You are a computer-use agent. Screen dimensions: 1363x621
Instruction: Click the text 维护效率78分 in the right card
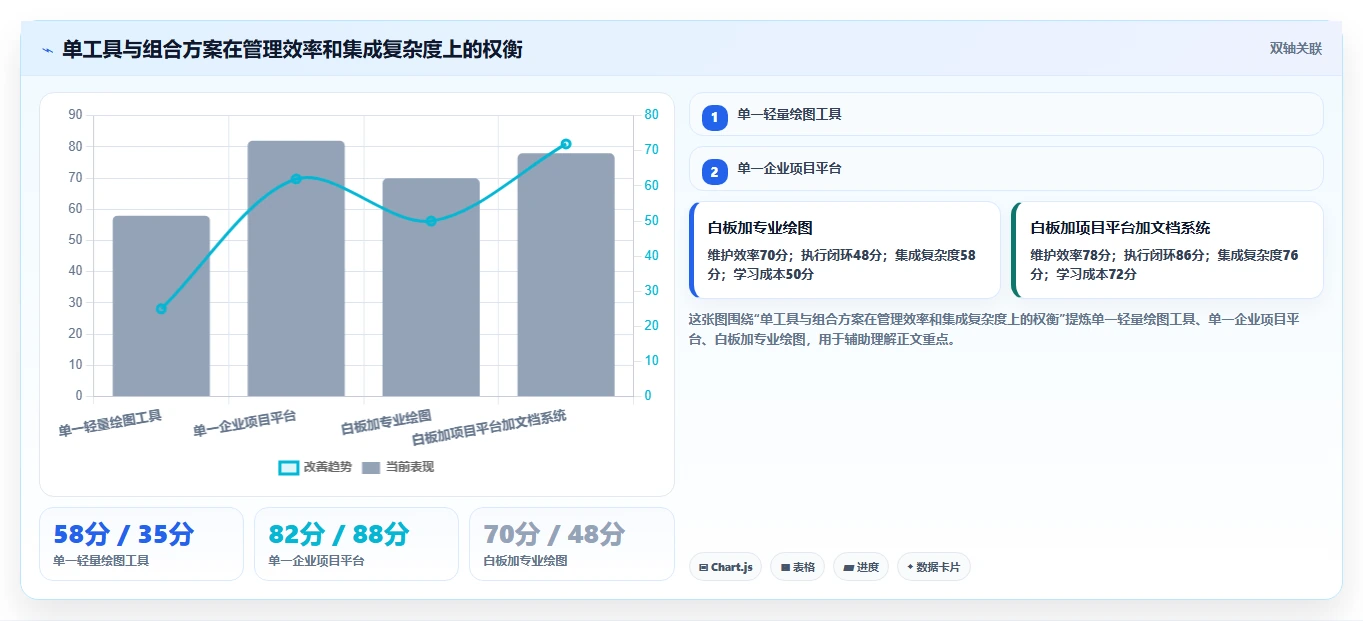pos(1071,256)
